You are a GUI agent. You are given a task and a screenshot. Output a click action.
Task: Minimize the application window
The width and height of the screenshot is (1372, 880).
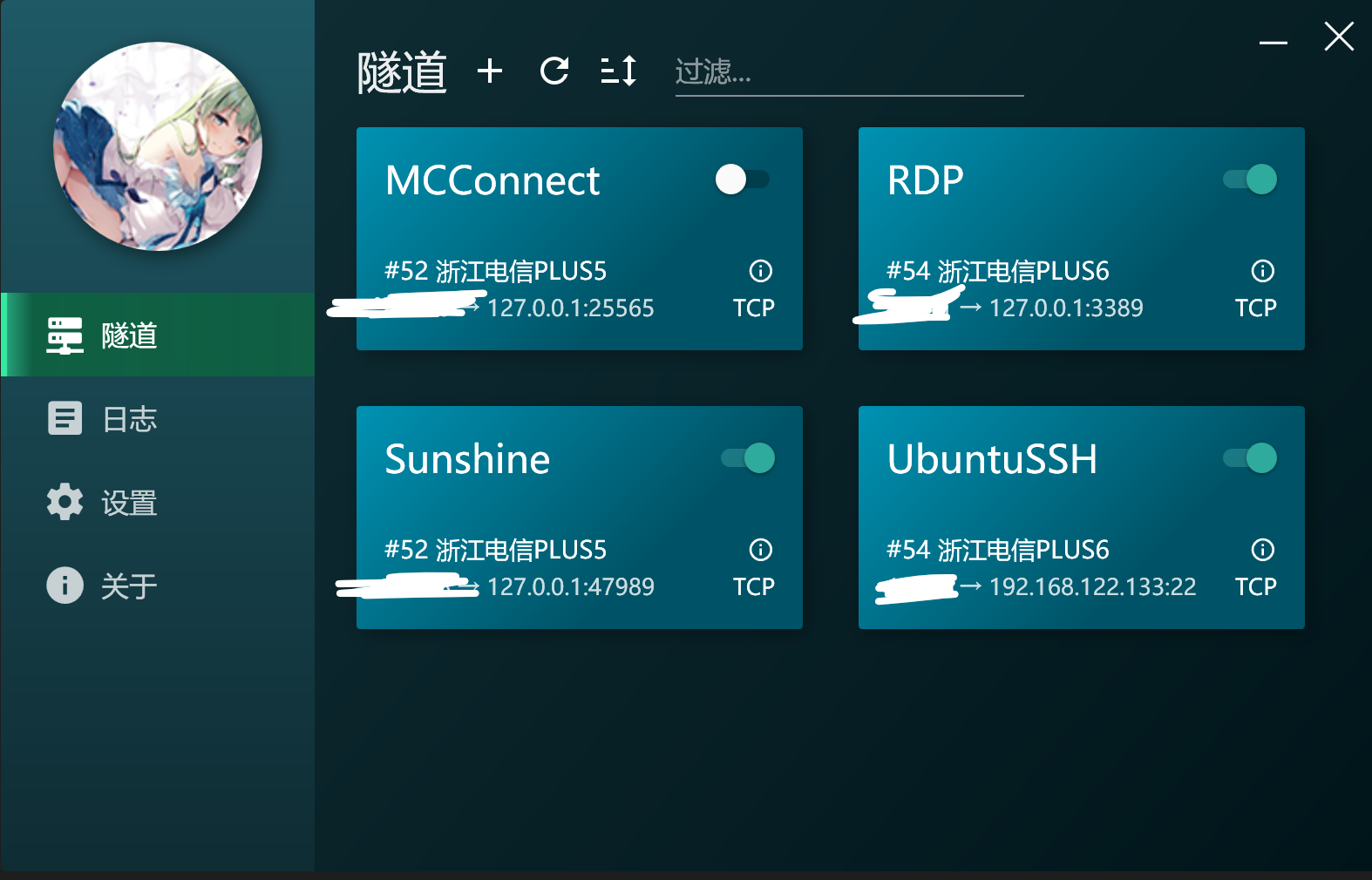[x=1273, y=41]
